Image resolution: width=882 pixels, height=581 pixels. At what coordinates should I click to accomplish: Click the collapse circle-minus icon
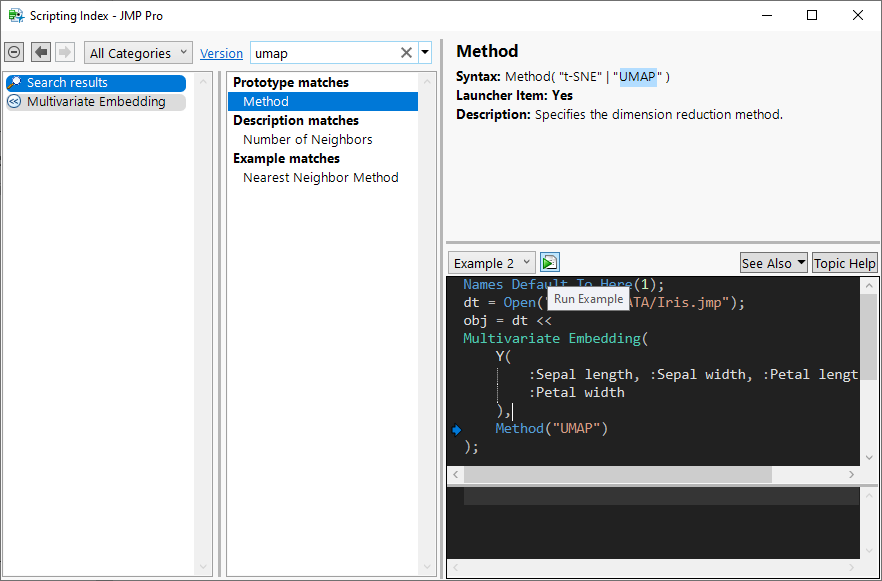(14, 53)
